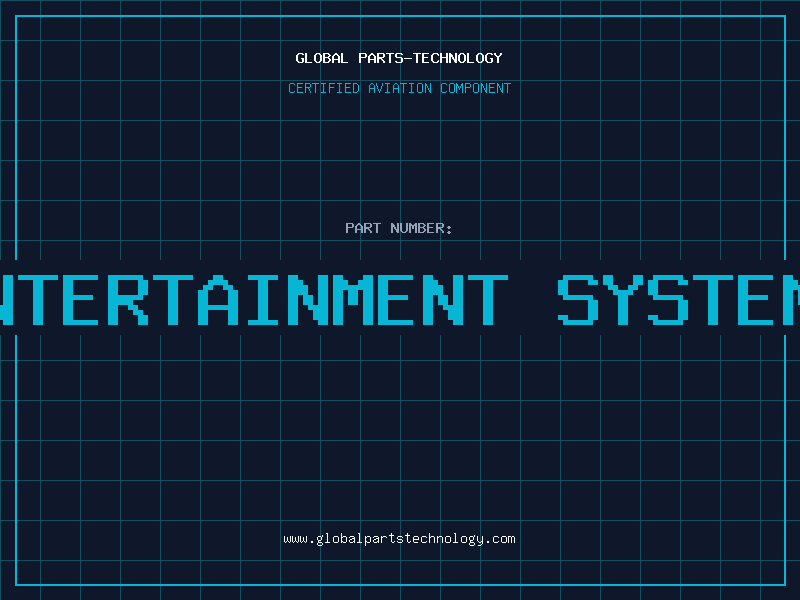
Task: Click the word PART in the label
Action: (x=363, y=228)
